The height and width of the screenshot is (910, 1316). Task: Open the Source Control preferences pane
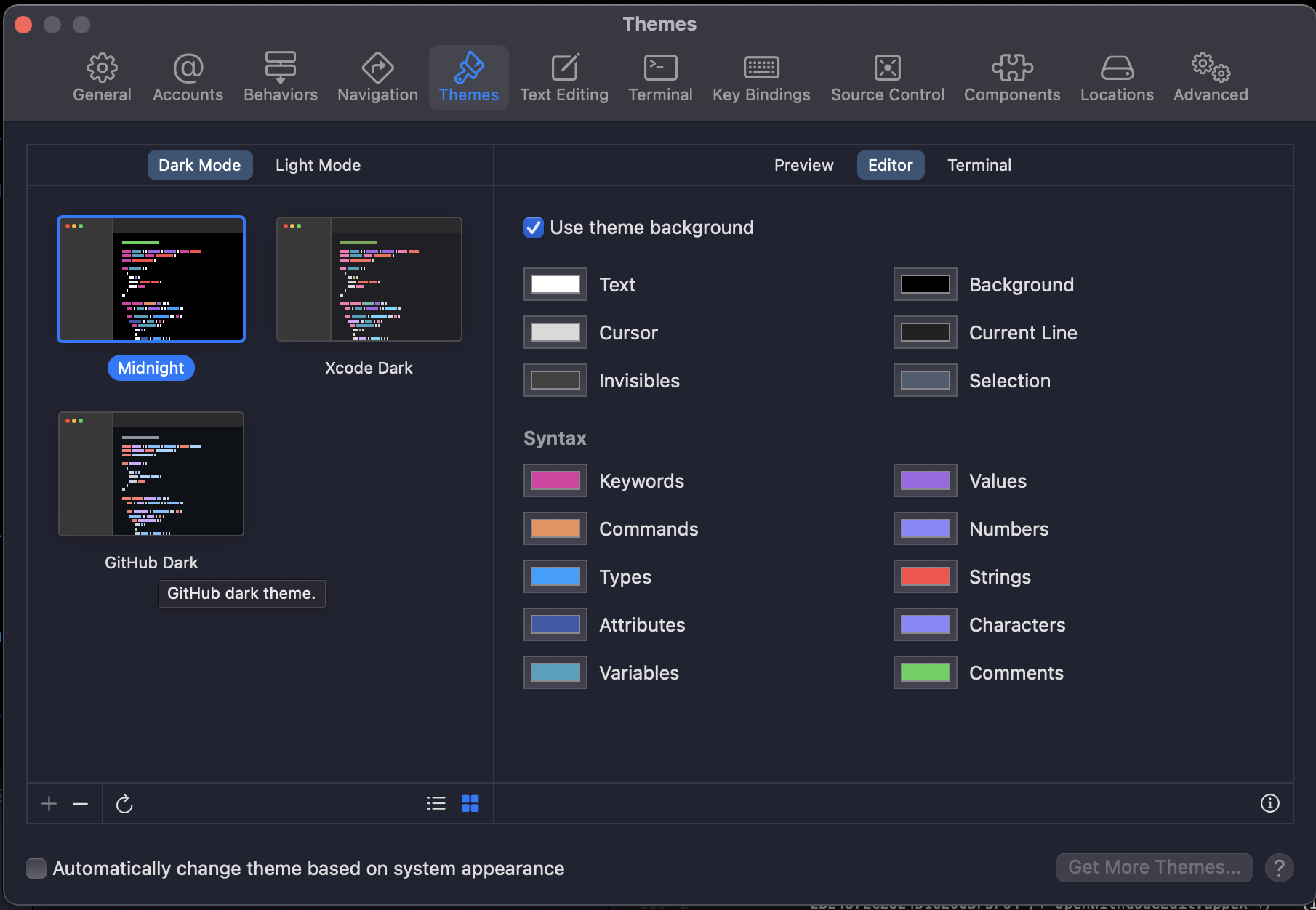coord(888,78)
